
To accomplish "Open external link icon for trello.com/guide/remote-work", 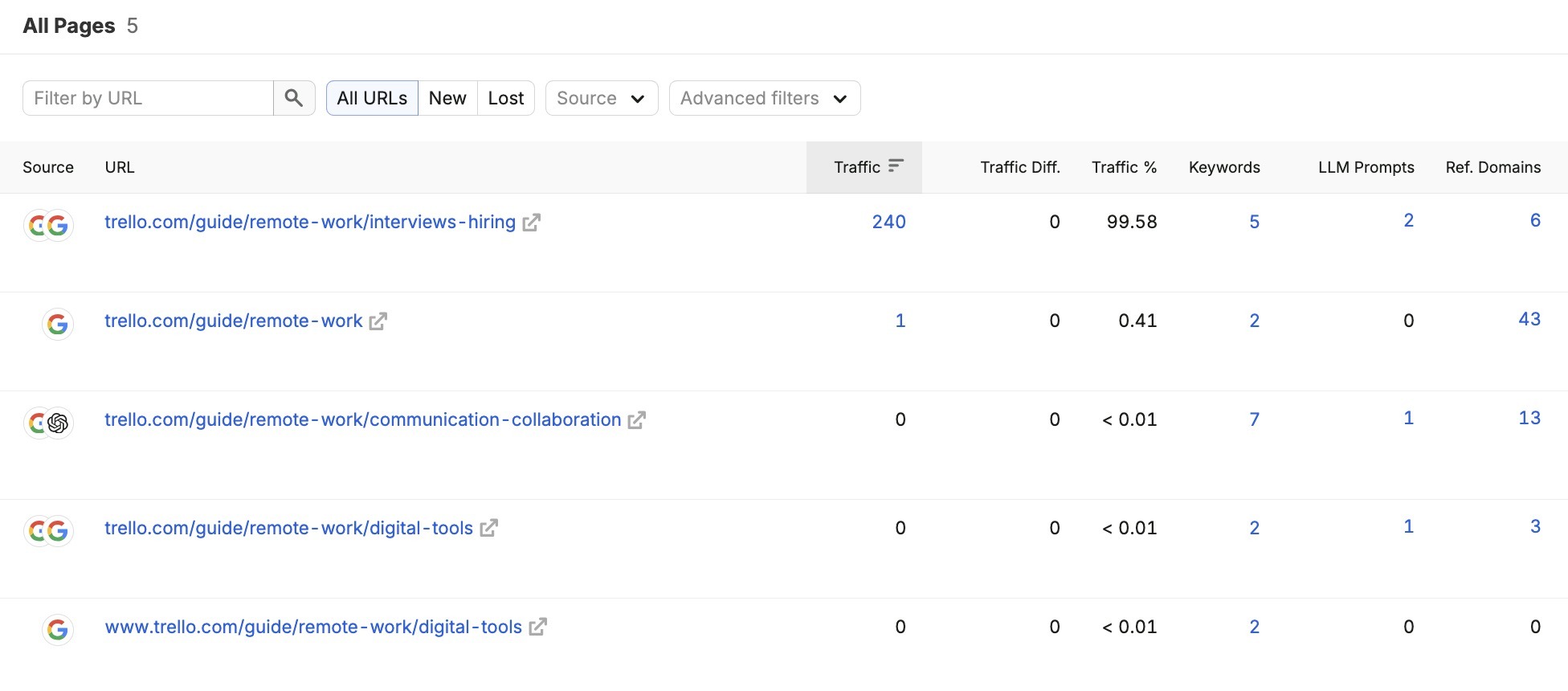I will coord(378,321).
